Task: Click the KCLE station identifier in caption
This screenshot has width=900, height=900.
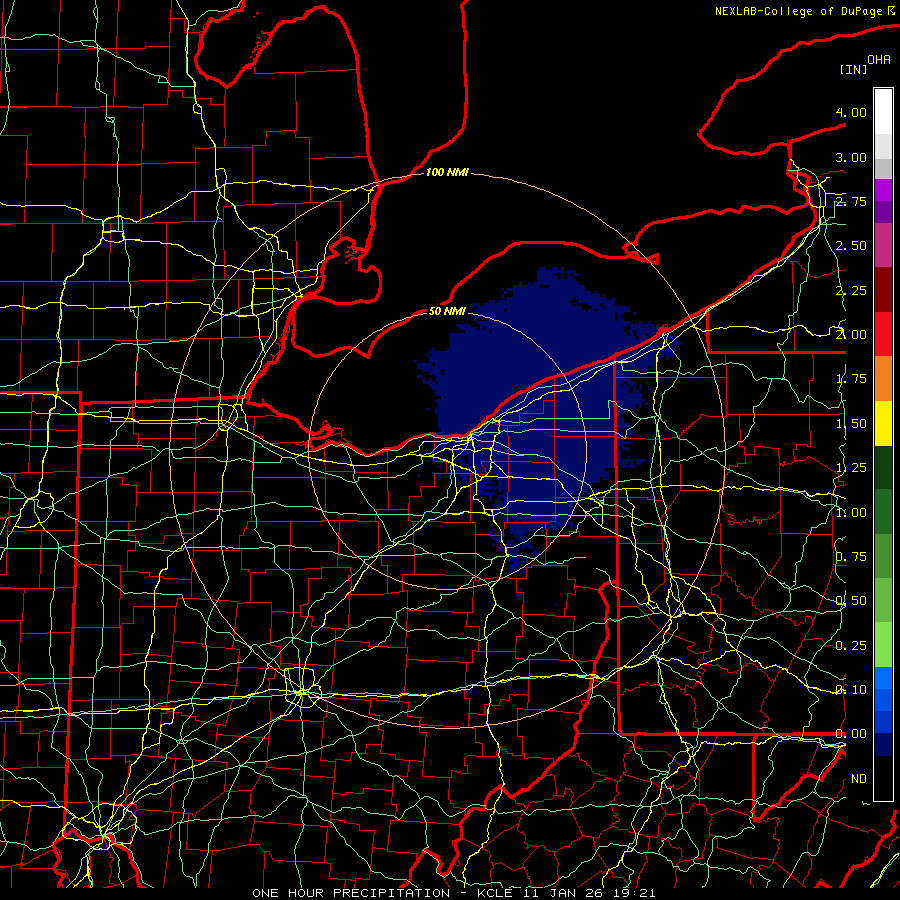Action: pyautogui.click(x=496, y=893)
